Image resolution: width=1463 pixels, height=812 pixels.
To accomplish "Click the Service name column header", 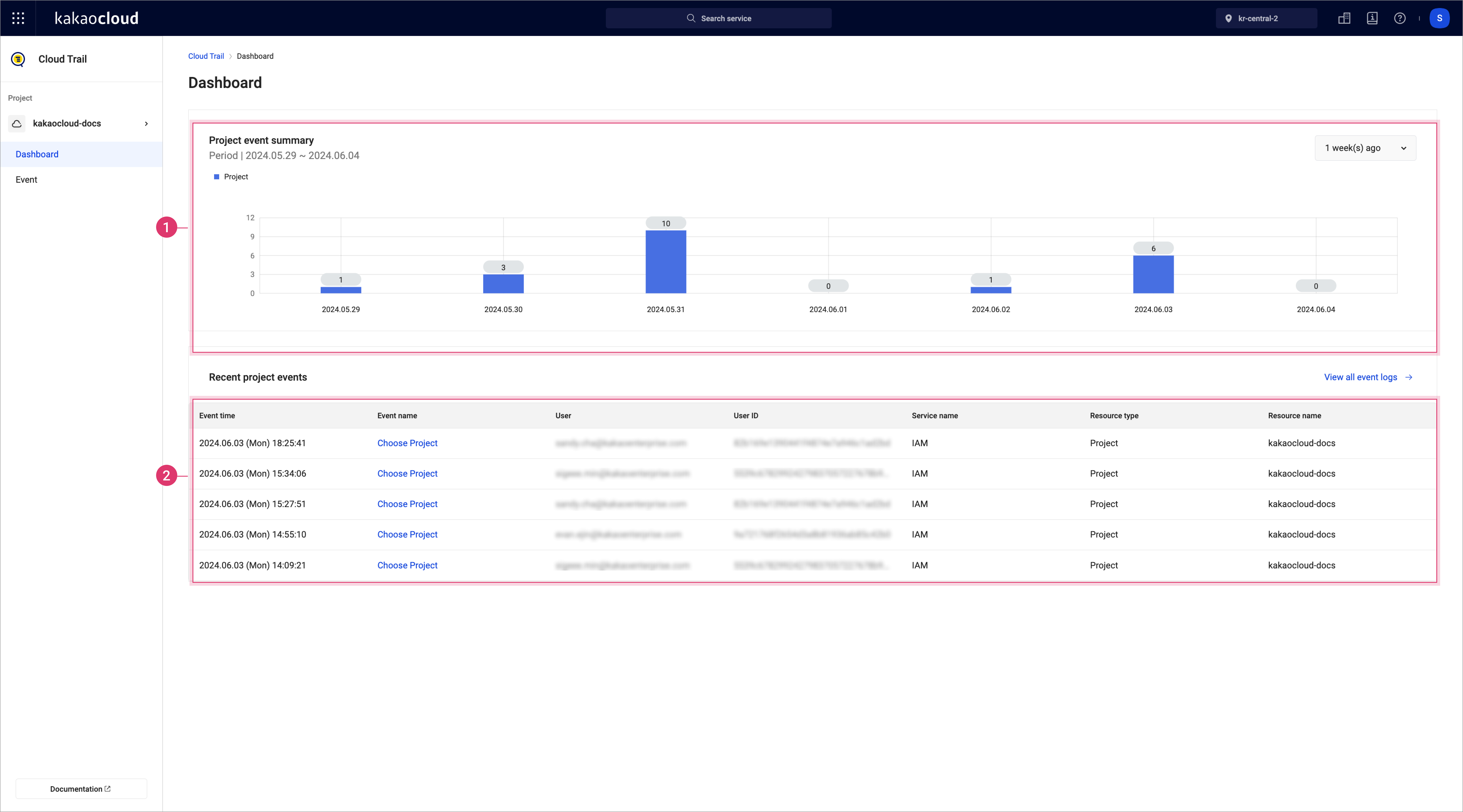I will pyautogui.click(x=935, y=416).
